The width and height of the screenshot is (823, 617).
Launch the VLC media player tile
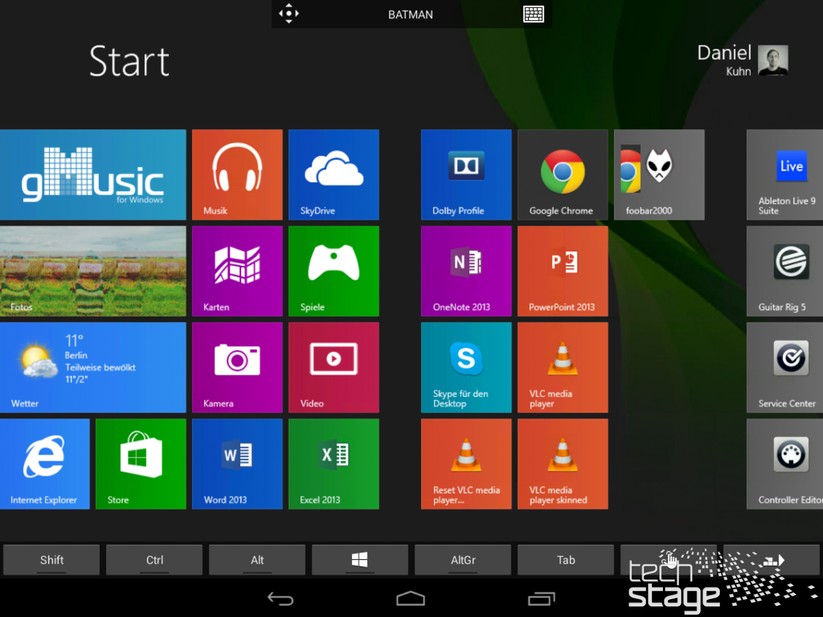(x=563, y=367)
